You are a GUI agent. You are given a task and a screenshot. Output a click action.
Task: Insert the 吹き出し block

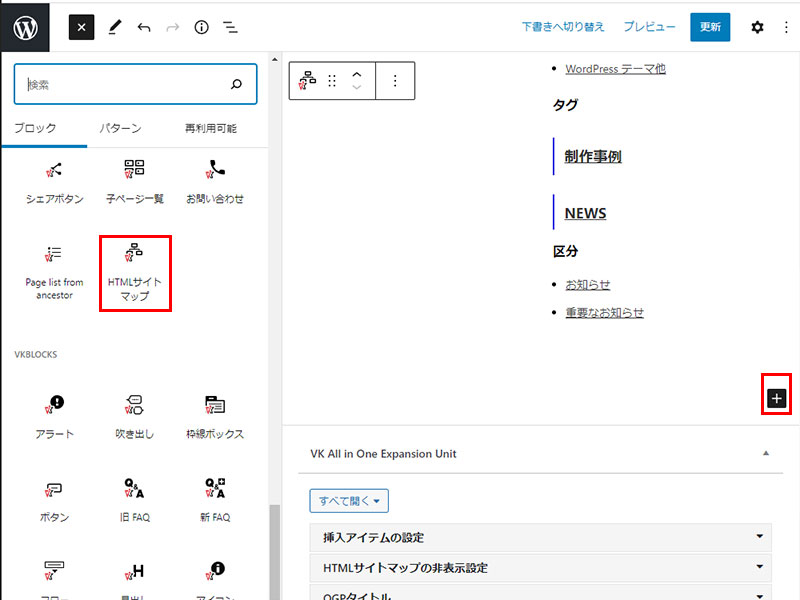pos(135,416)
